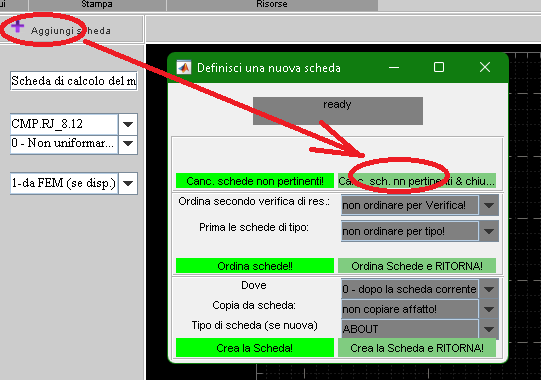
Task: Click the ready status field
Action: coord(338,111)
